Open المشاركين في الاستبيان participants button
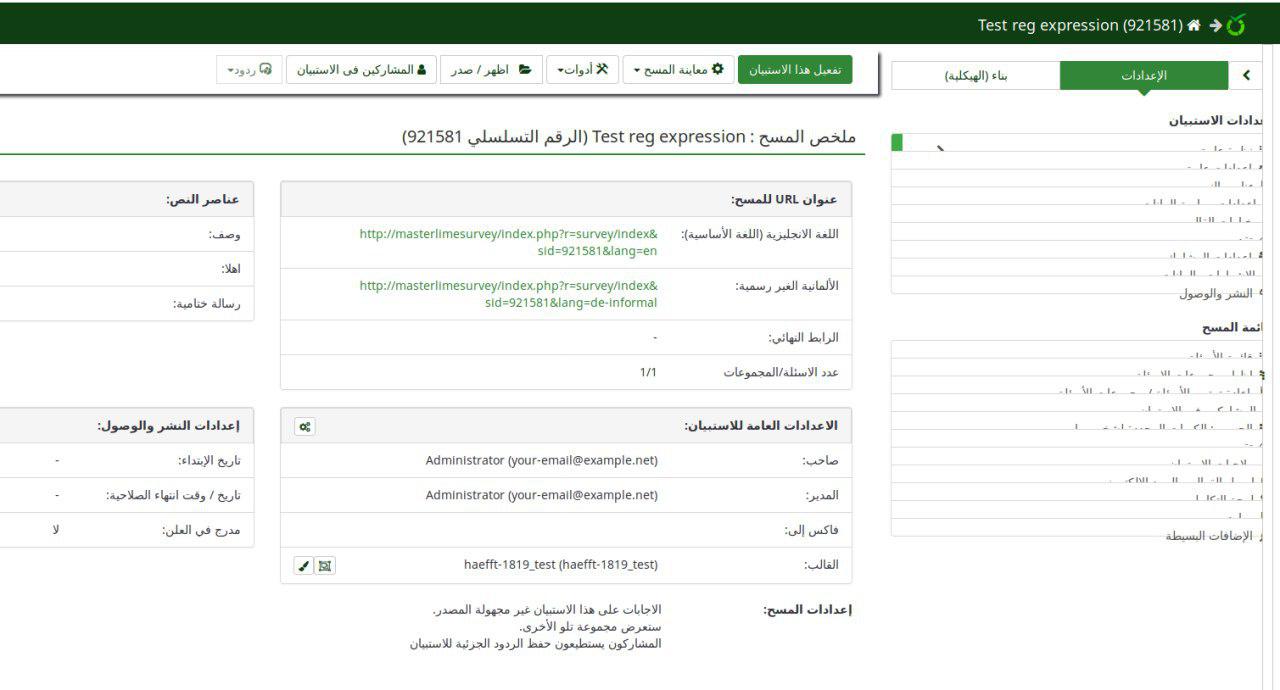 point(361,70)
